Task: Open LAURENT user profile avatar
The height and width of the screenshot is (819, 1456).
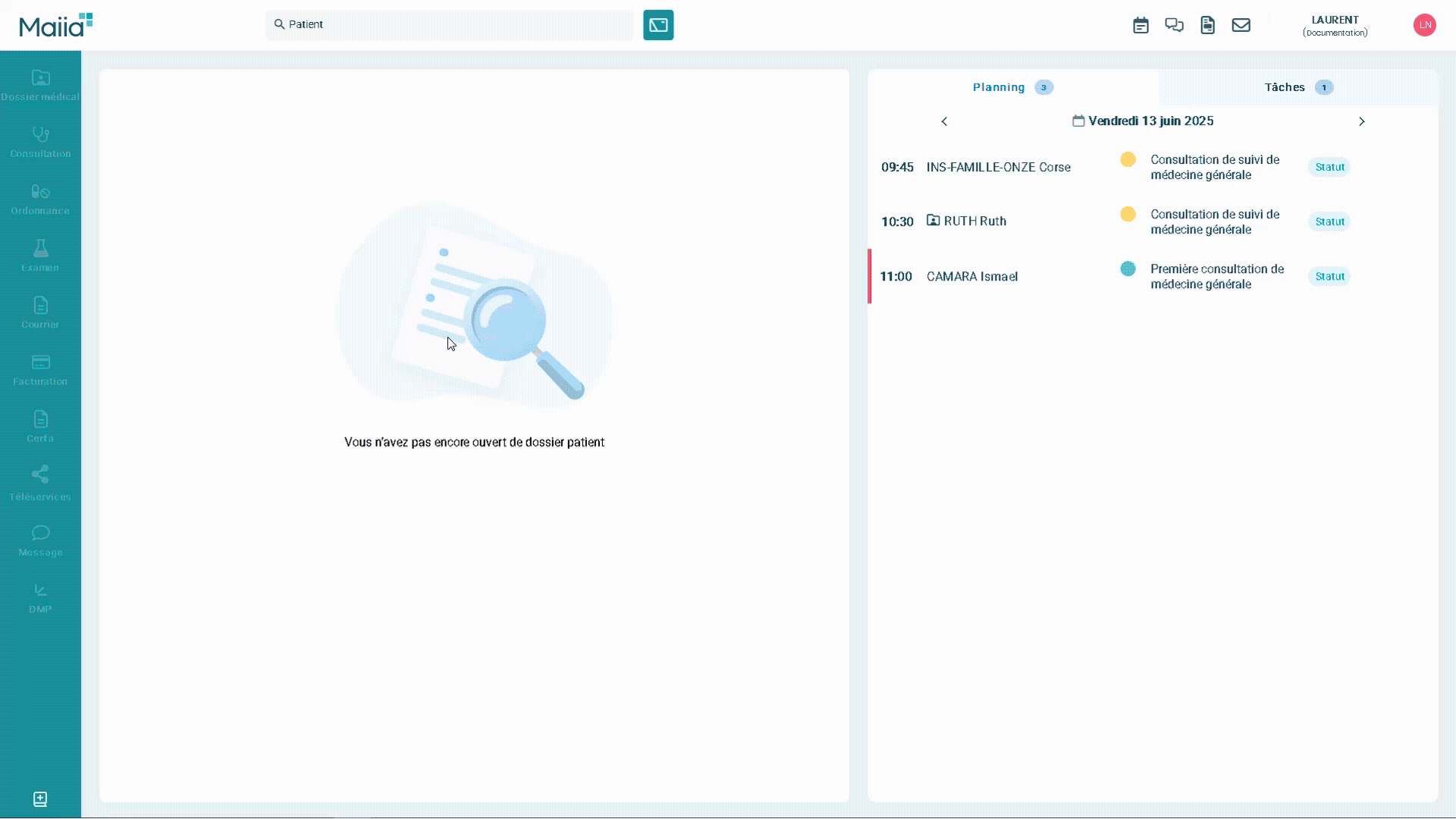Action: click(x=1424, y=25)
